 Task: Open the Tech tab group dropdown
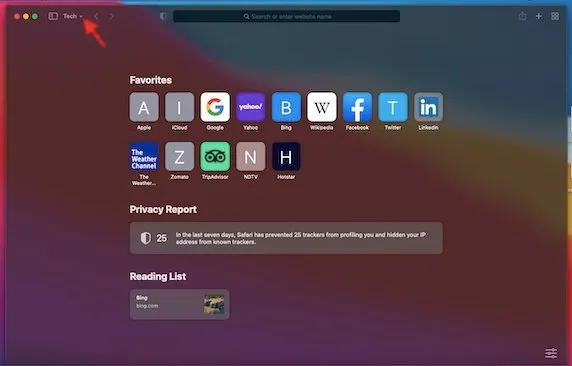(x=73, y=16)
